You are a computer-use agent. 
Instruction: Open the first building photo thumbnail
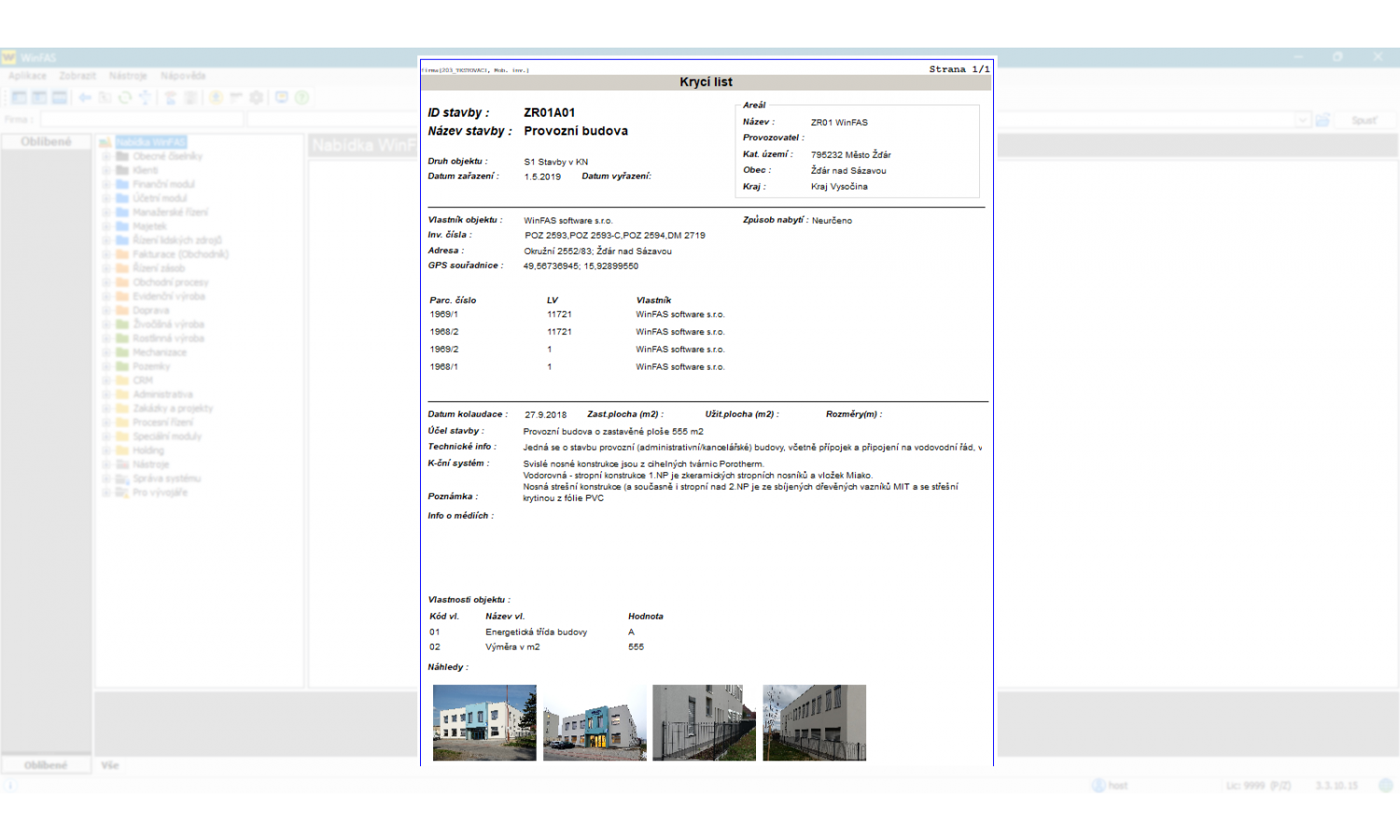click(x=484, y=722)
